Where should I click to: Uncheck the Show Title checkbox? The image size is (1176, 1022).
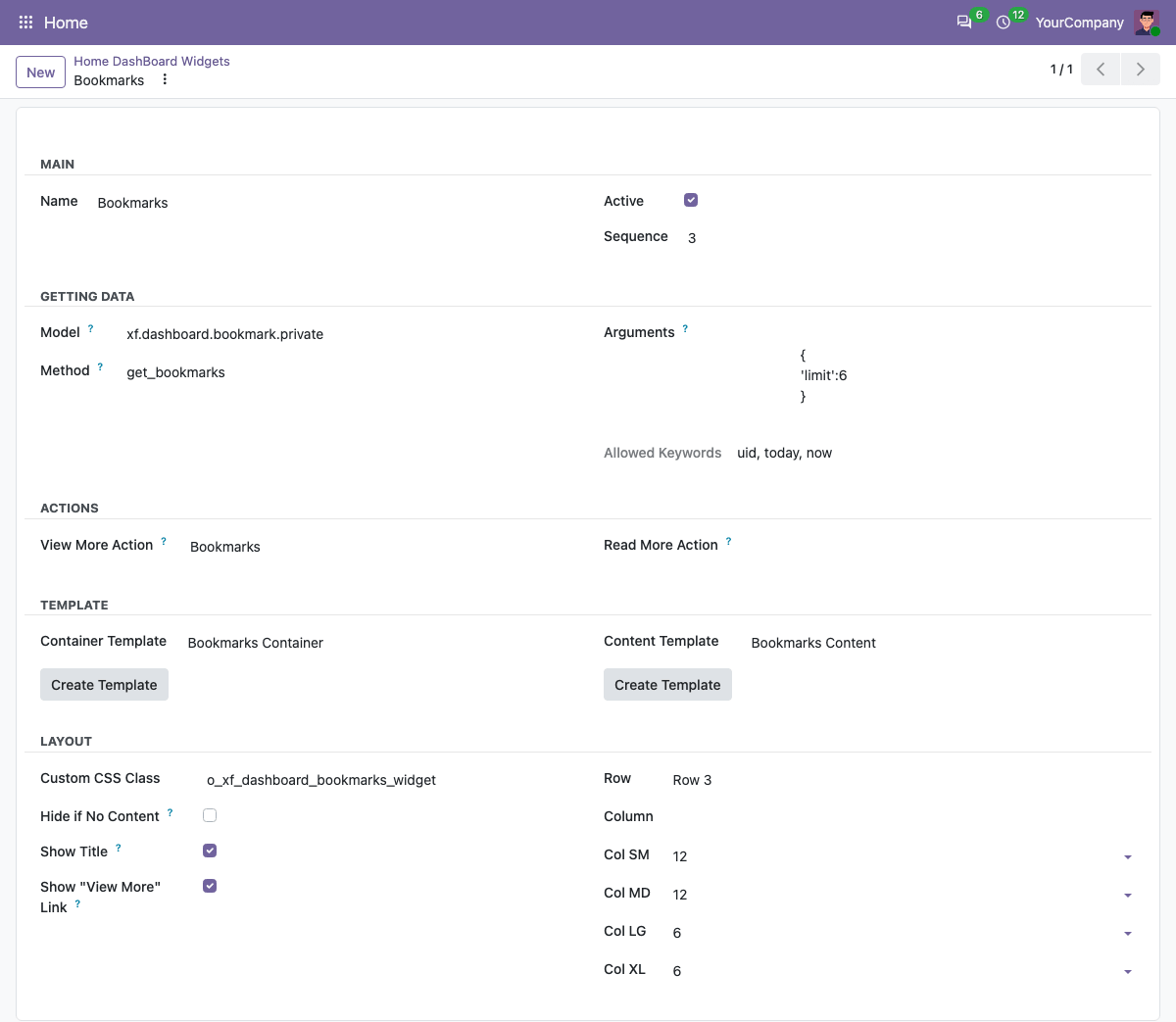(x=210, y=851)
